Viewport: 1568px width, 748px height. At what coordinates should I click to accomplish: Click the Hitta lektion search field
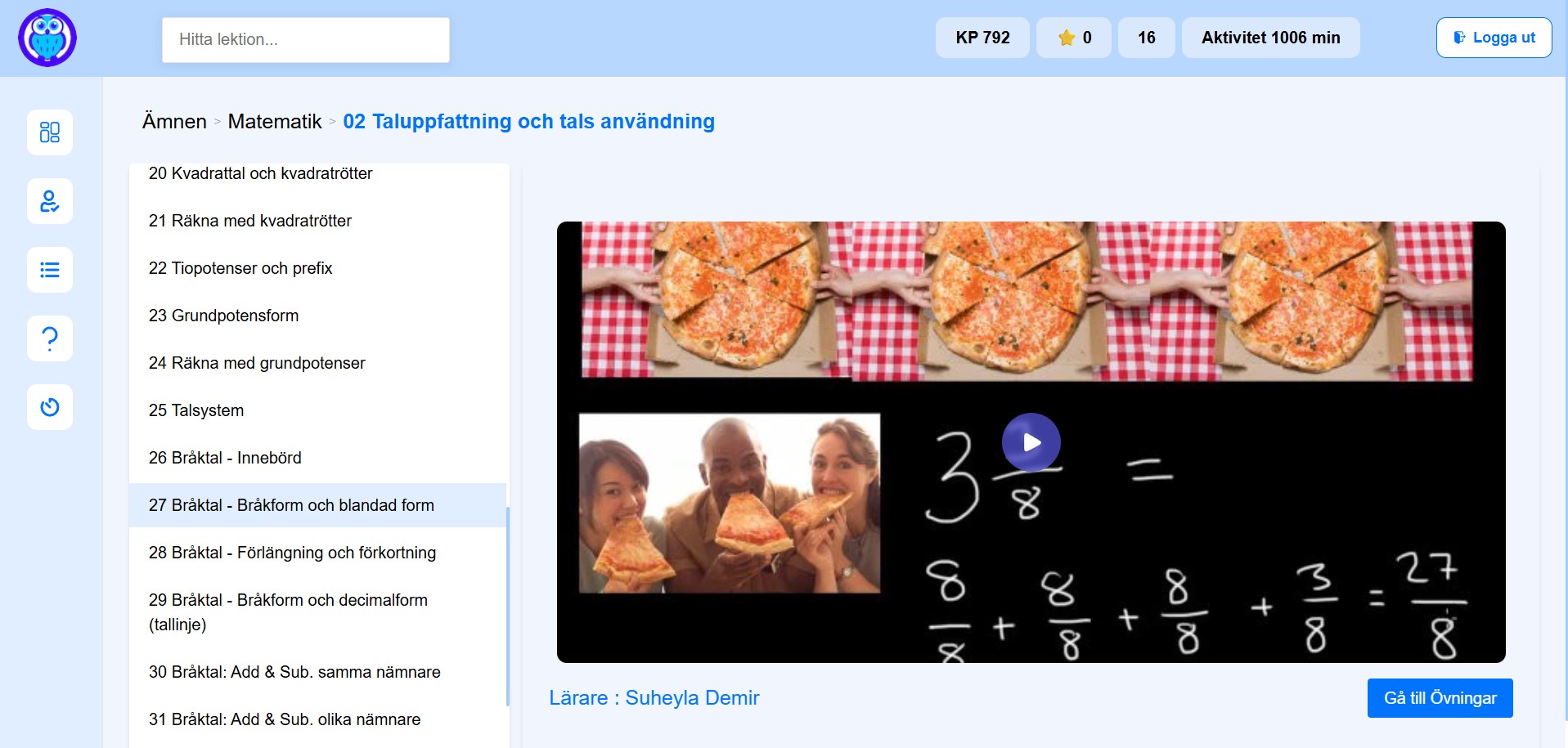click(306, 39)
